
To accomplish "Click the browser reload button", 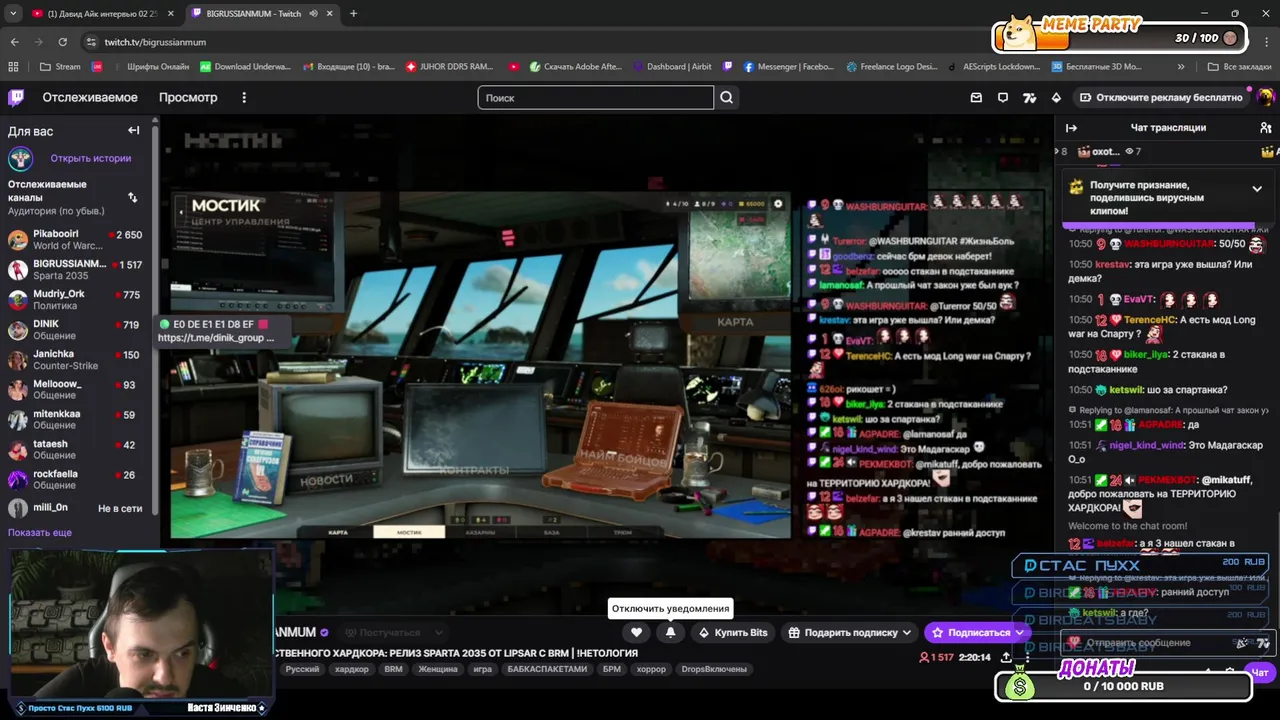I will pyautogui.click(x=63, y=42).
